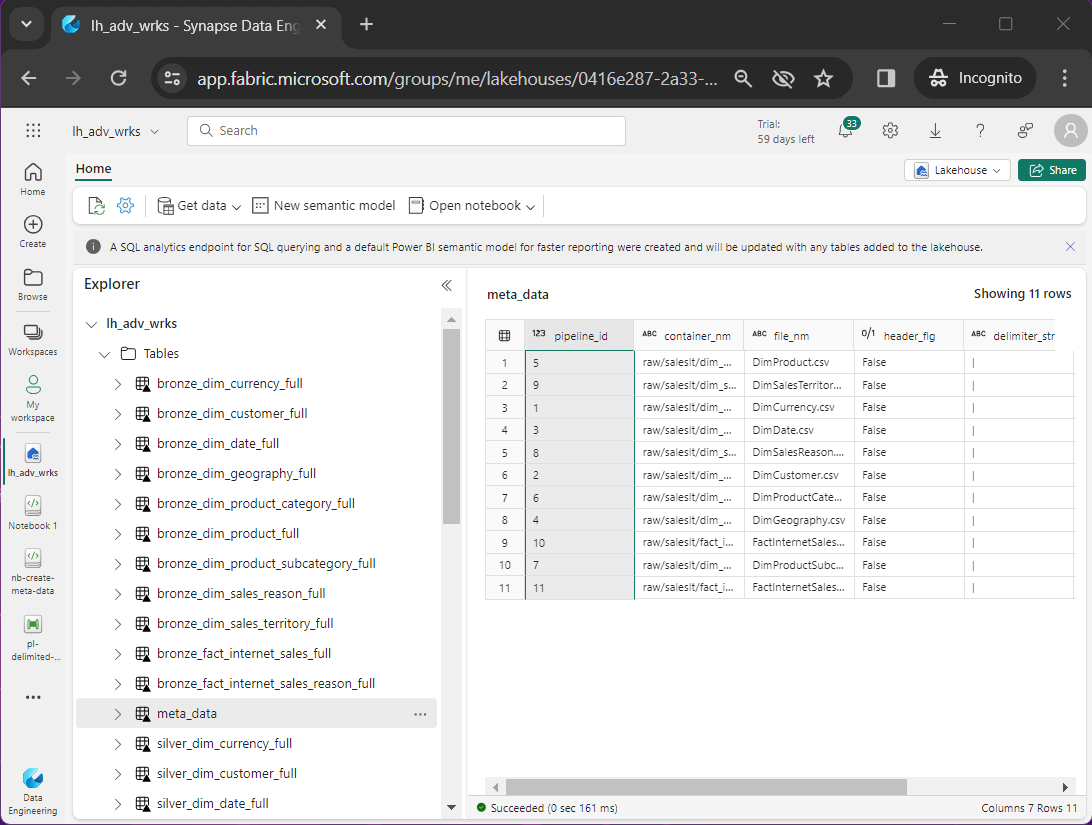Open the app launcher waffle icon
Viewport: 1092px width, 825px height.
pyautogui.click(x=33, y=130)
